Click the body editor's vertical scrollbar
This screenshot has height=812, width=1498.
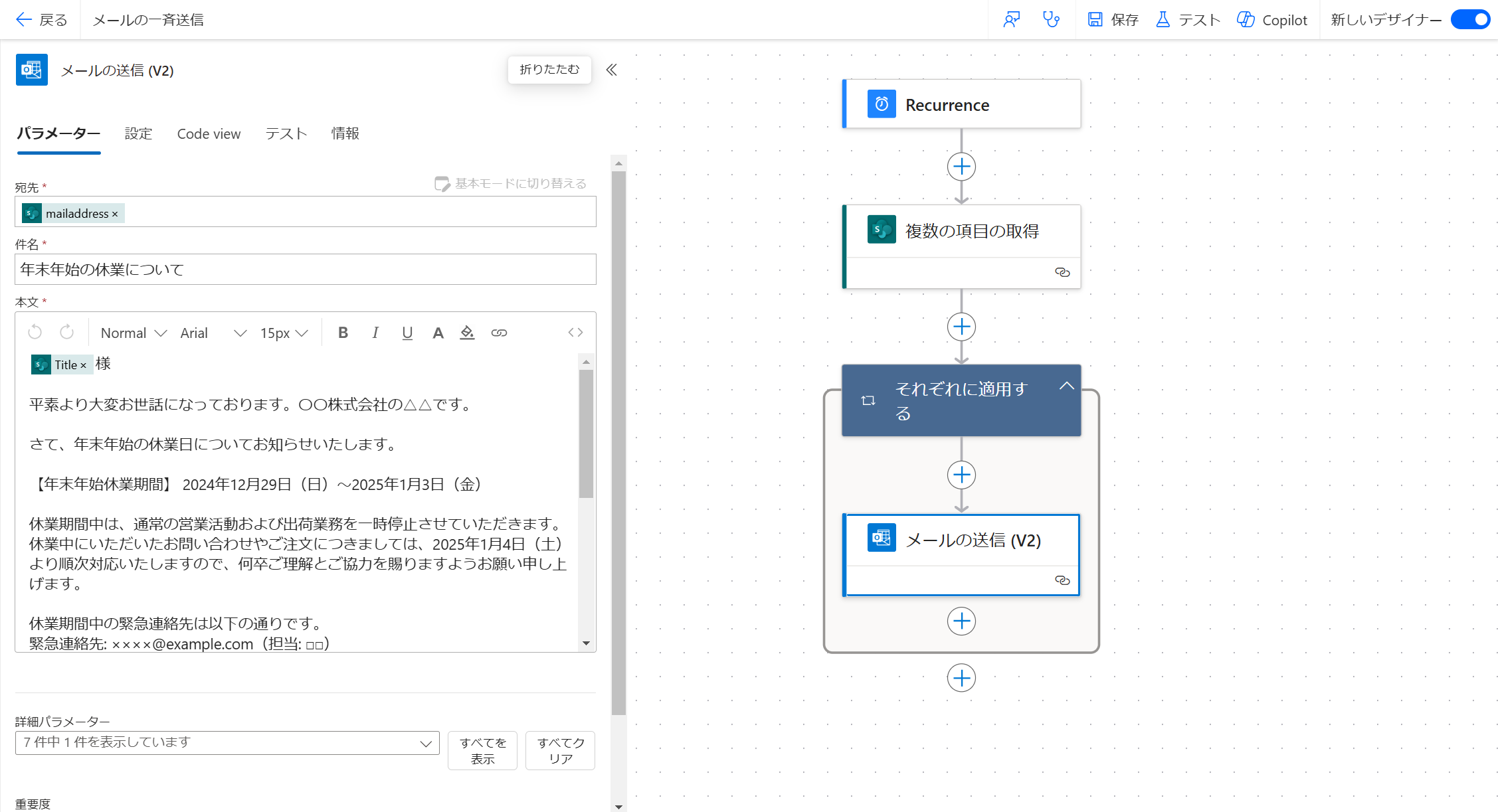(x=586, y=434)
